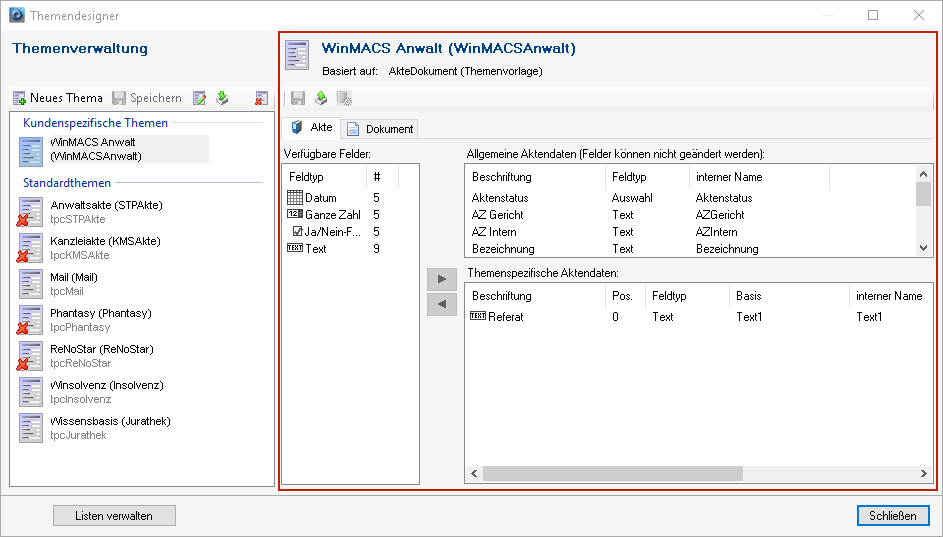Click the Themendesigner app icon in title bar
The width and height of the screenshot is (943, 537).
(17, 15)
